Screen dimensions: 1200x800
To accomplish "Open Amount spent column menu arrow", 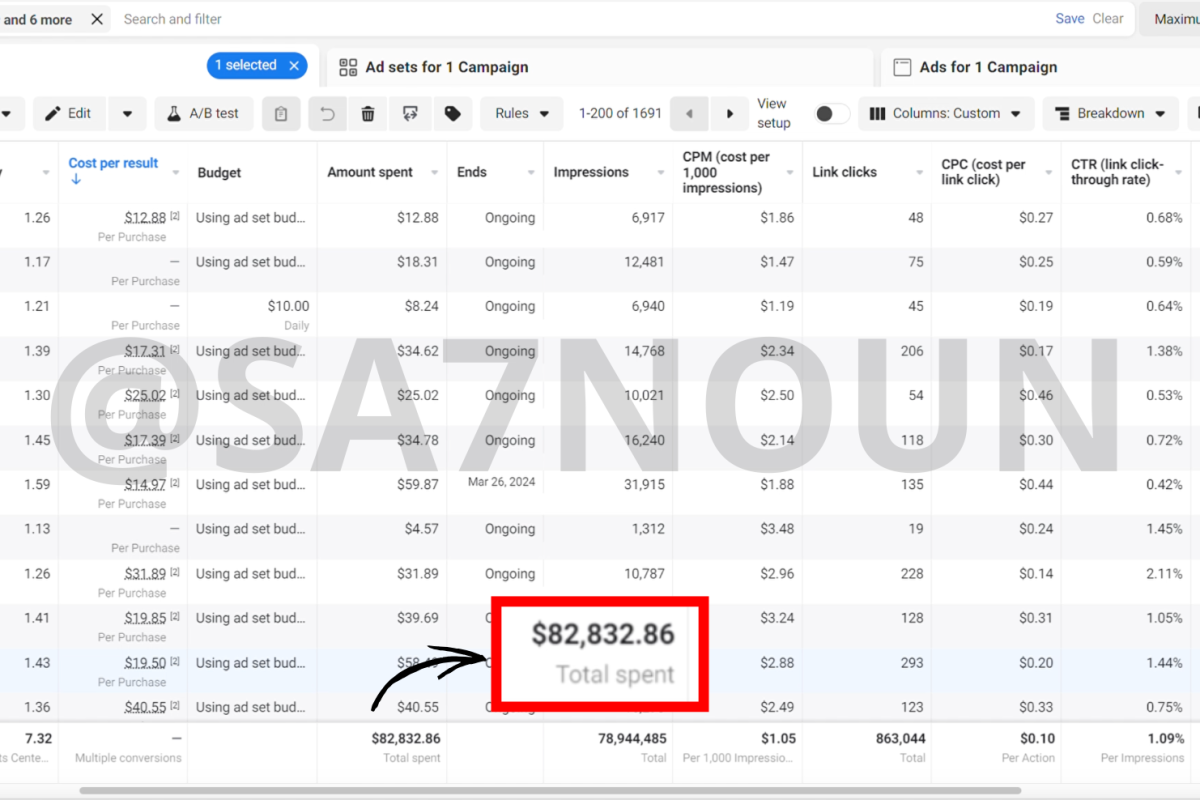I will (x=434, y=173).
